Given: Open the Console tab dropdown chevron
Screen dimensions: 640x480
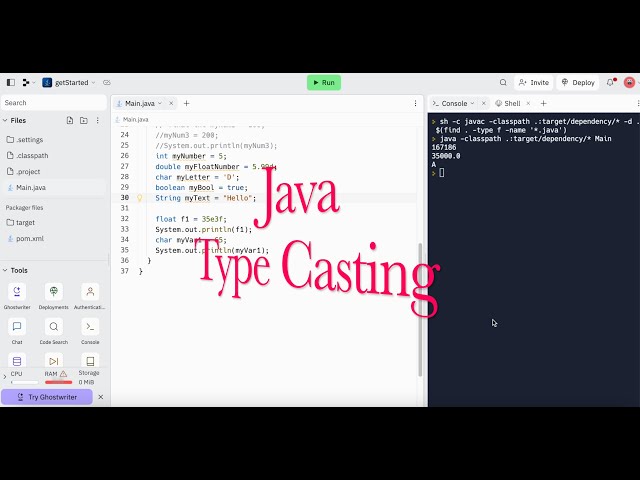Looking at the screenshot, I should (x=472, y=104).
